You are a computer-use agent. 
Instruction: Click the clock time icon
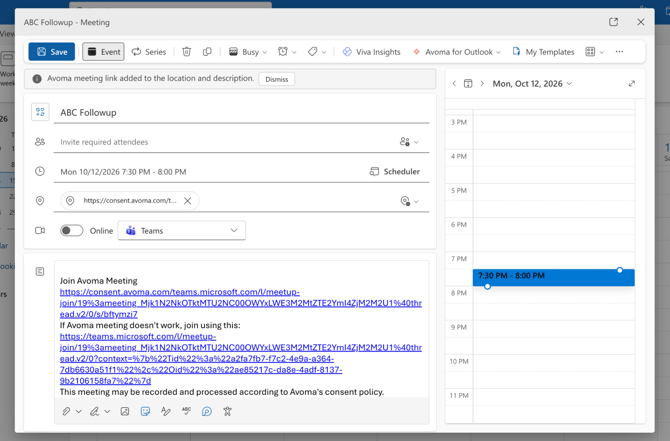[40, 171]
